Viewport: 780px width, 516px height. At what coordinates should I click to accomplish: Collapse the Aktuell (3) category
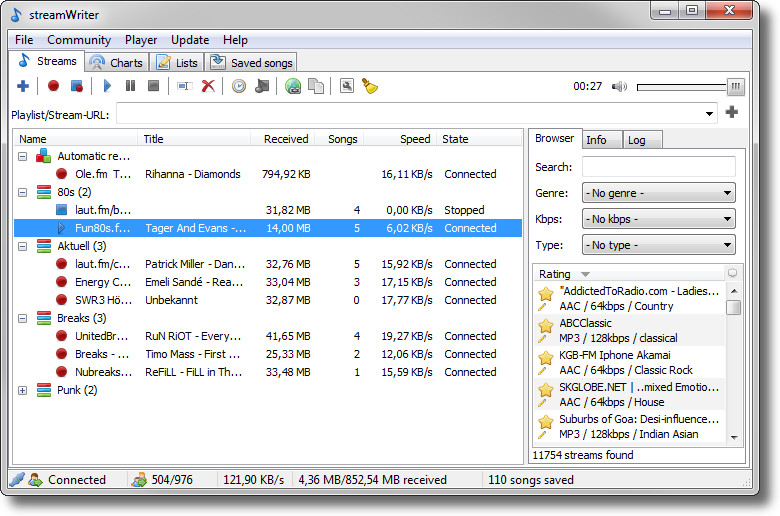point(22,246)
